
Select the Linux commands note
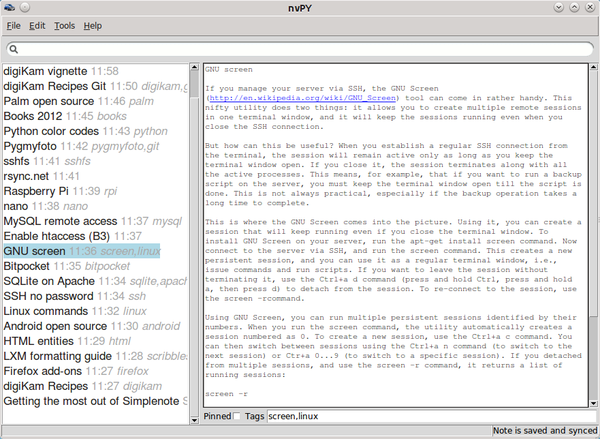(x=96, y=311)
